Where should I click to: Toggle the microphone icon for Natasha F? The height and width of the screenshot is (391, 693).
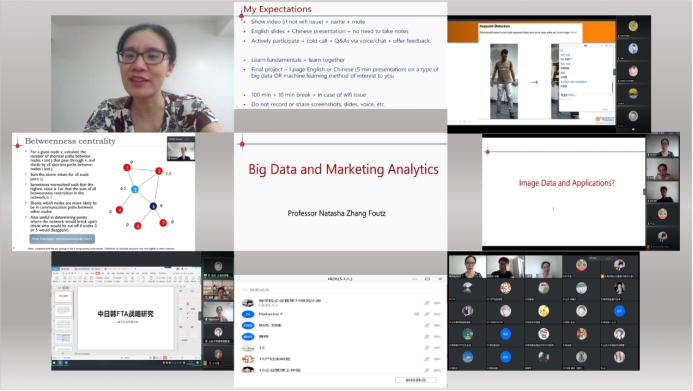coord(427,314)
